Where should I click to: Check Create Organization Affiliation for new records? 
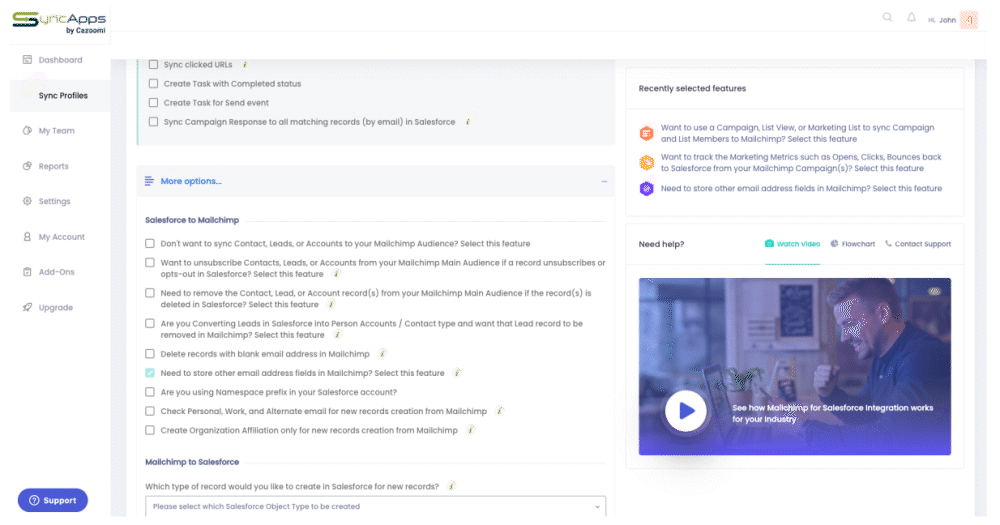150,431
